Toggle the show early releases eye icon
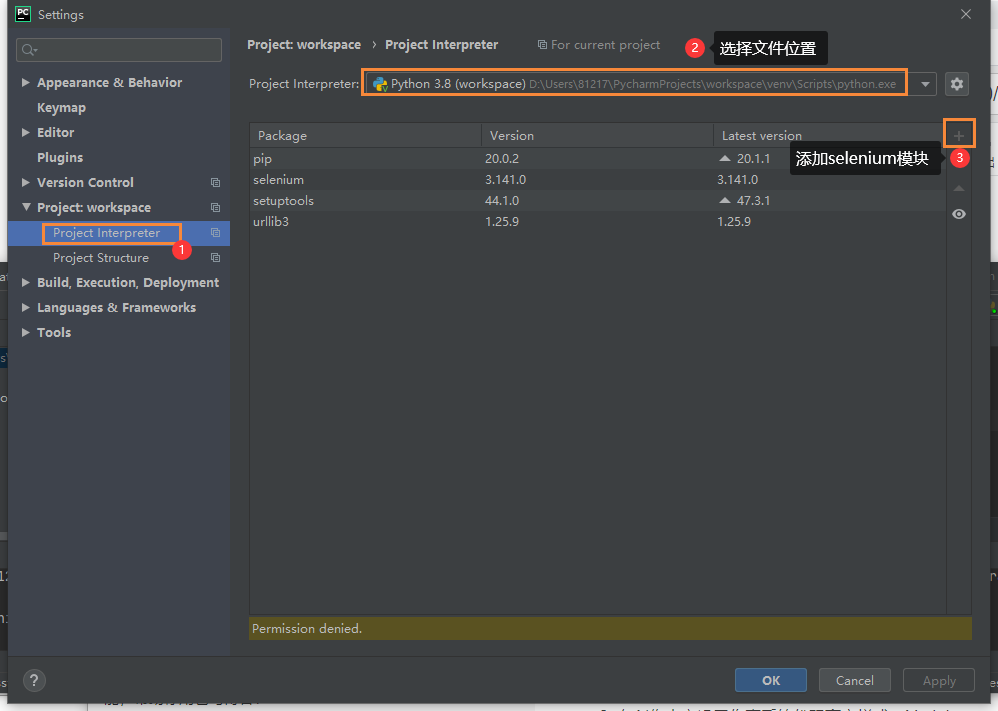Screen dimensions: 998x711 [959, 214]
